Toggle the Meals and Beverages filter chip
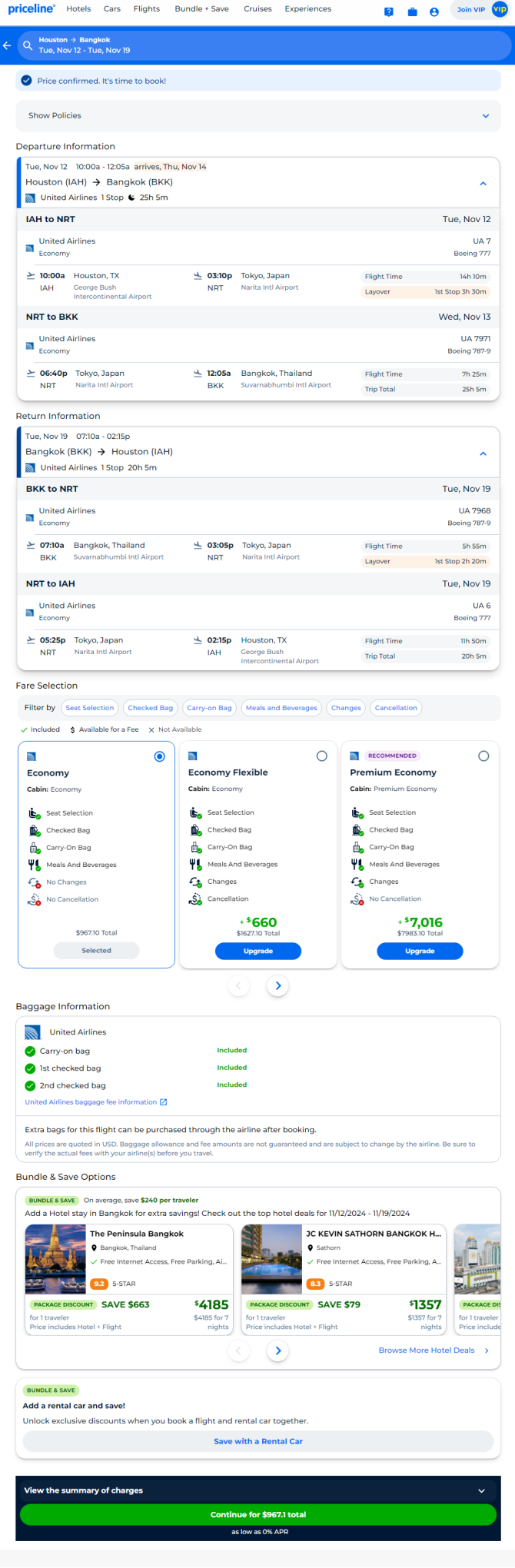This screenshot has width=515, height=1568. (x=281, y=708)
